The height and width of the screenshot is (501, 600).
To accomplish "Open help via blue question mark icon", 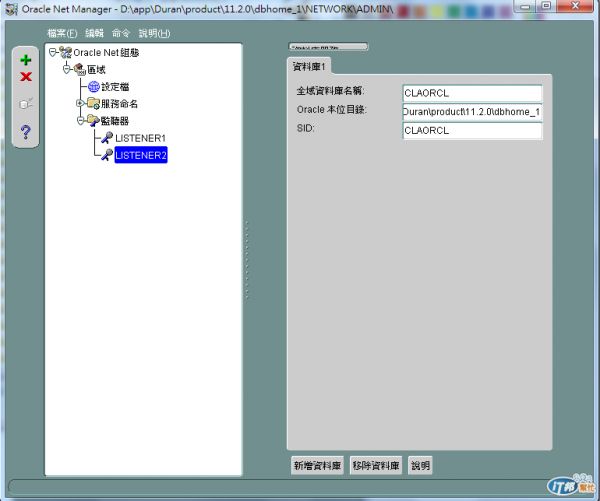I will pyautogui.click(x=26, y=132).
